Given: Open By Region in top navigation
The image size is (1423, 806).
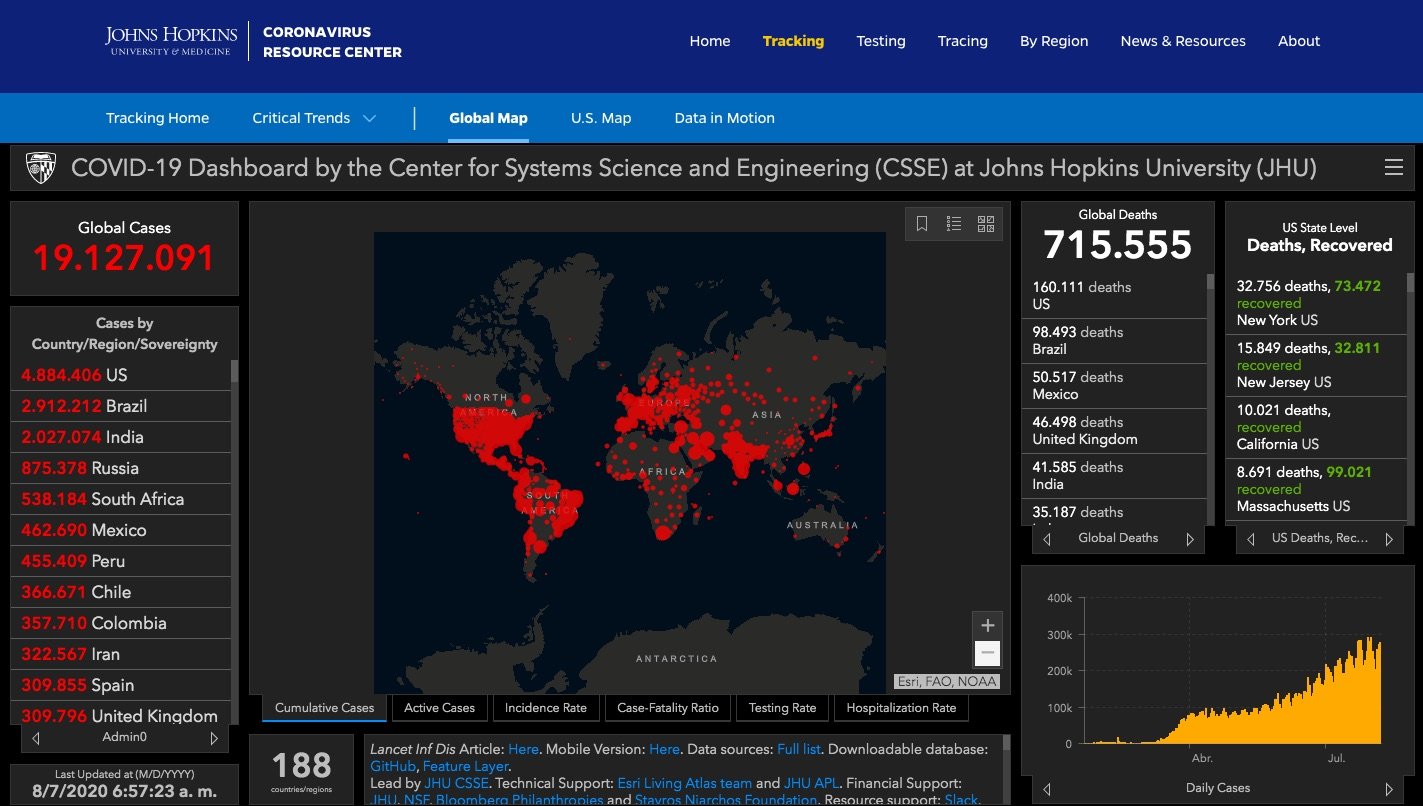Looking at the screenshot, I should pos(1054,41).
